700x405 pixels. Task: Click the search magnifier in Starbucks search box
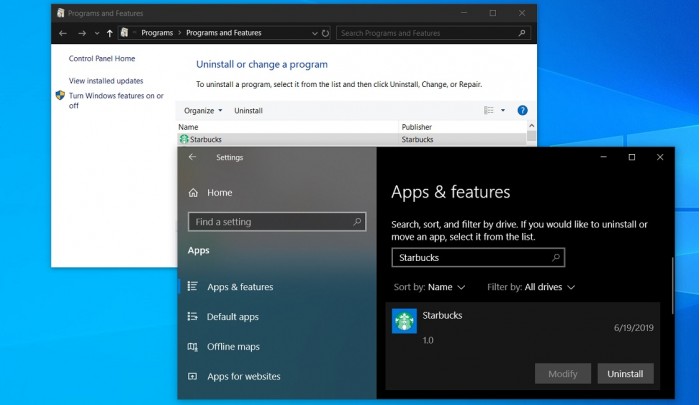[556, 257]
